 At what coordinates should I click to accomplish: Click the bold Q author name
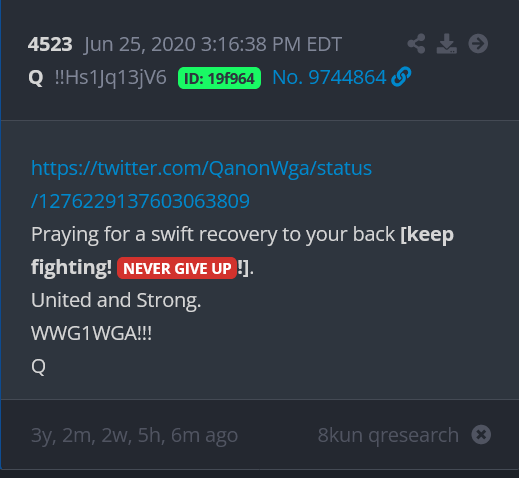pos(36,78)
